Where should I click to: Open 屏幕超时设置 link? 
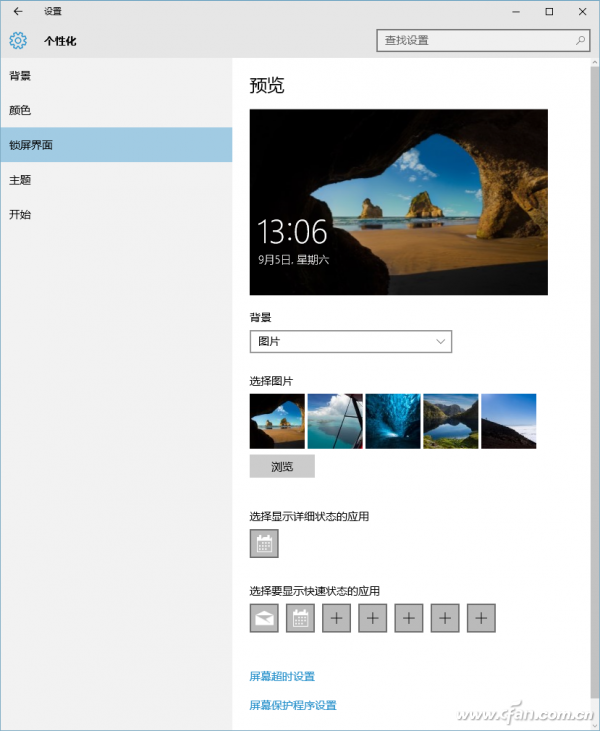coord(282,676)
